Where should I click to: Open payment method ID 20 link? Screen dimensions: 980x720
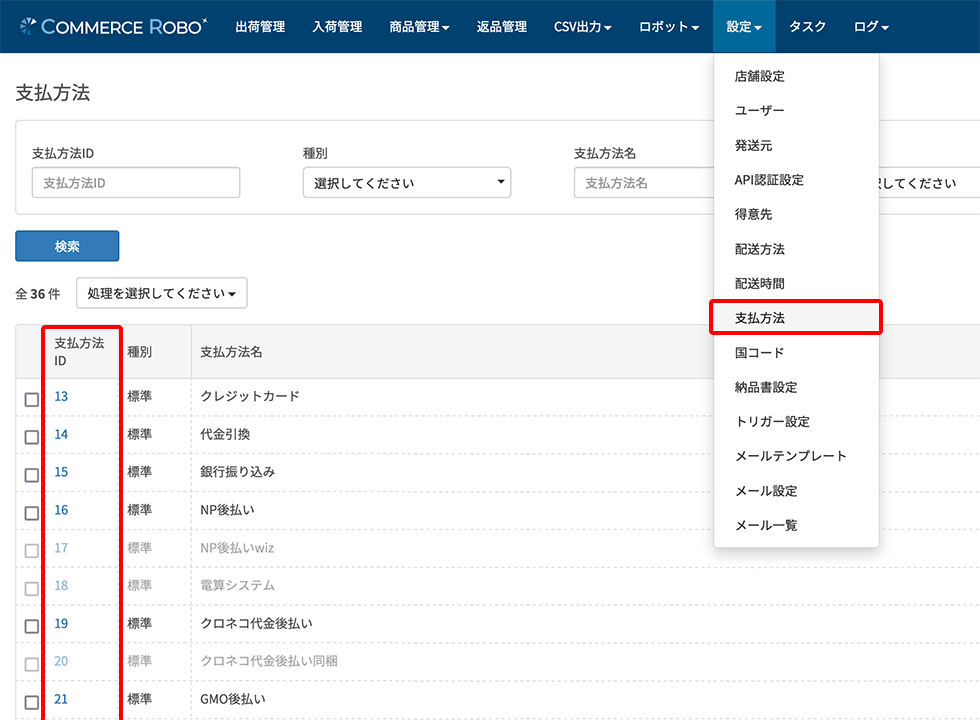(x=61, y=661)
